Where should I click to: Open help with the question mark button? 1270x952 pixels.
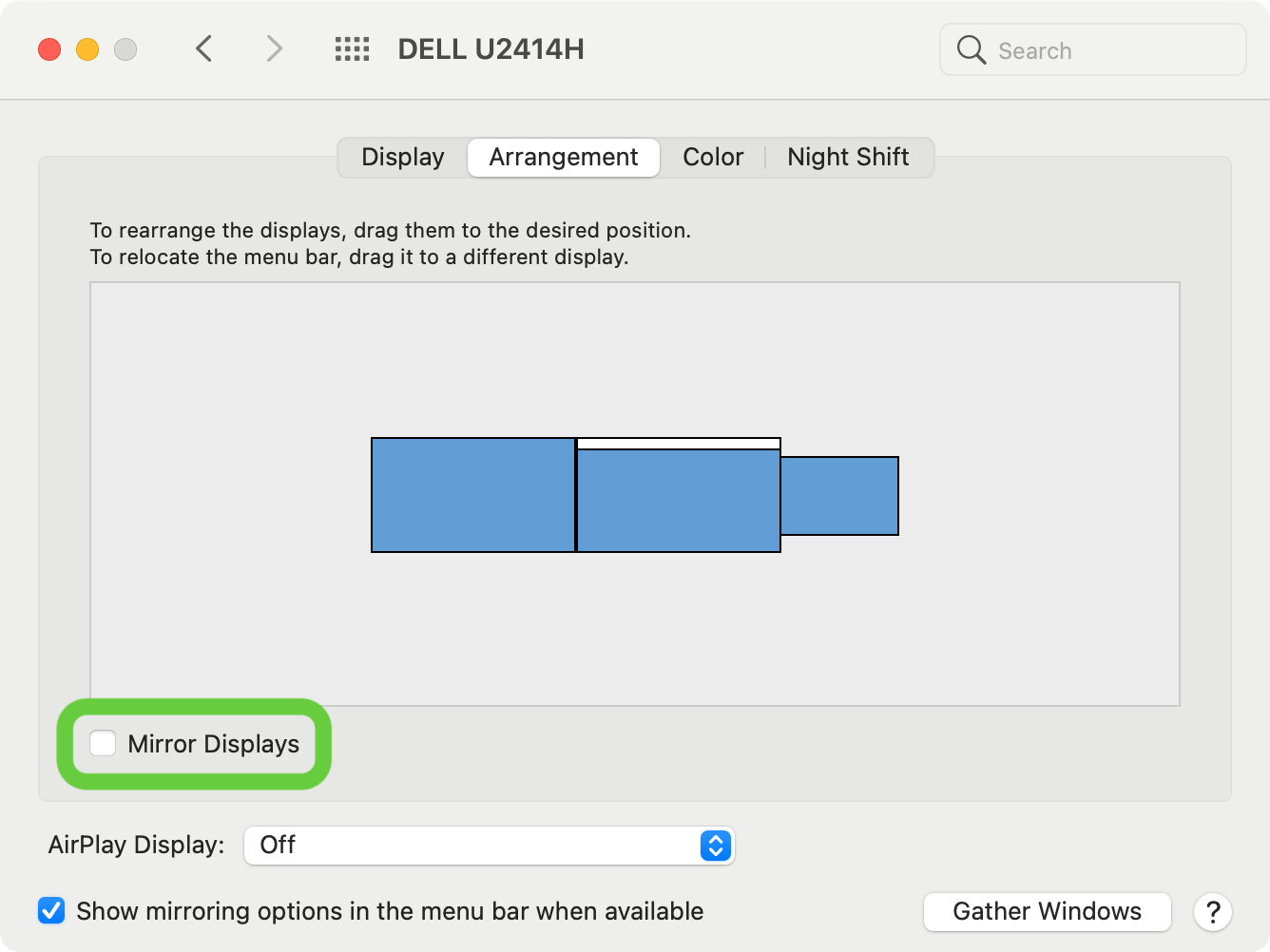[1212, 912]
